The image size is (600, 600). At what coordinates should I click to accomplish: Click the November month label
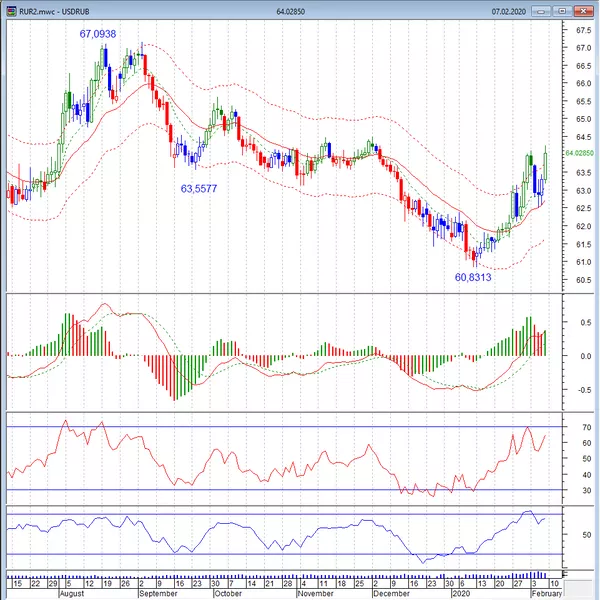click(x=315, y=593)
